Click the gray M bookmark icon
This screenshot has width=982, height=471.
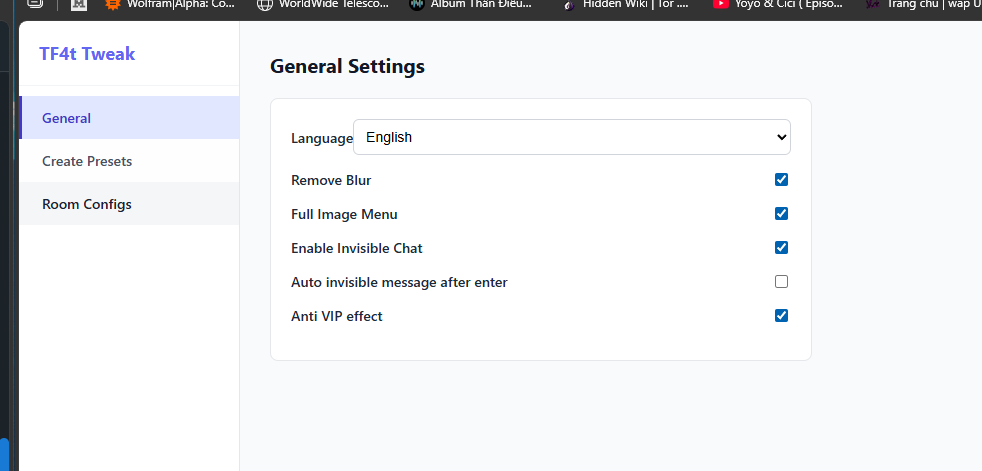[79, 4]
